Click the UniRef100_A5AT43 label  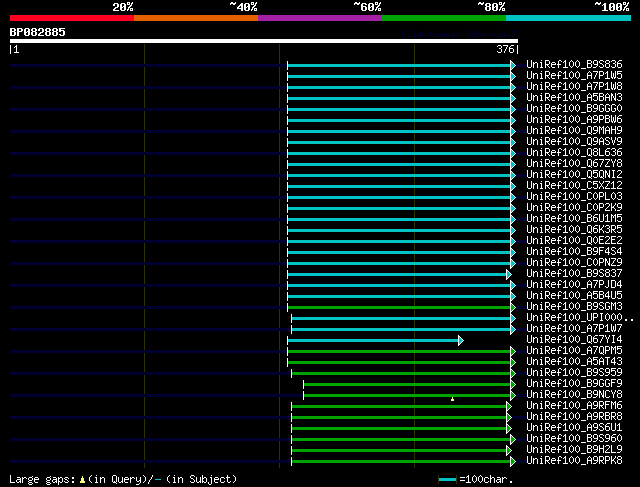click(x=574, y=362)
